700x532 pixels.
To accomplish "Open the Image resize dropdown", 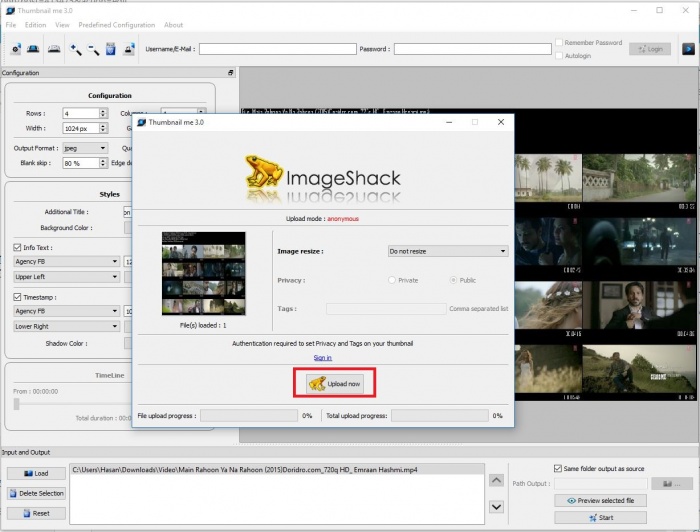I will [447, 251].
